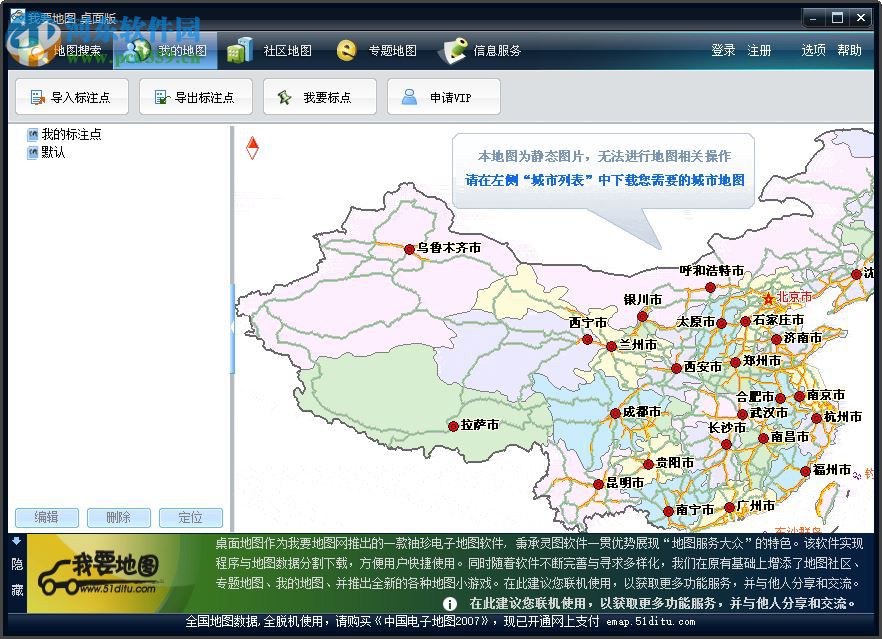Screen dimensions: 882x639
Task: Click the 导出标注点 export icon
Action: 160,97
